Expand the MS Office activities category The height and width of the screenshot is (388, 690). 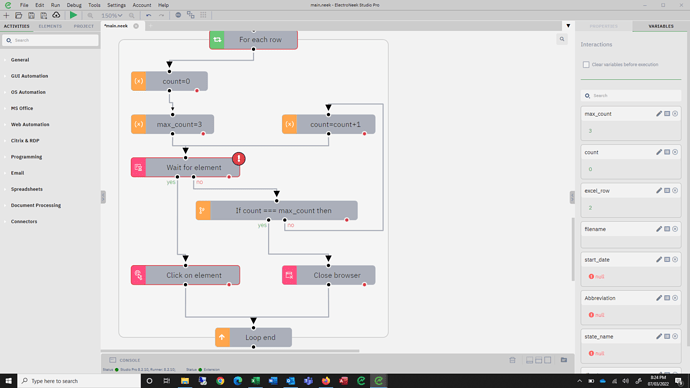22,108
